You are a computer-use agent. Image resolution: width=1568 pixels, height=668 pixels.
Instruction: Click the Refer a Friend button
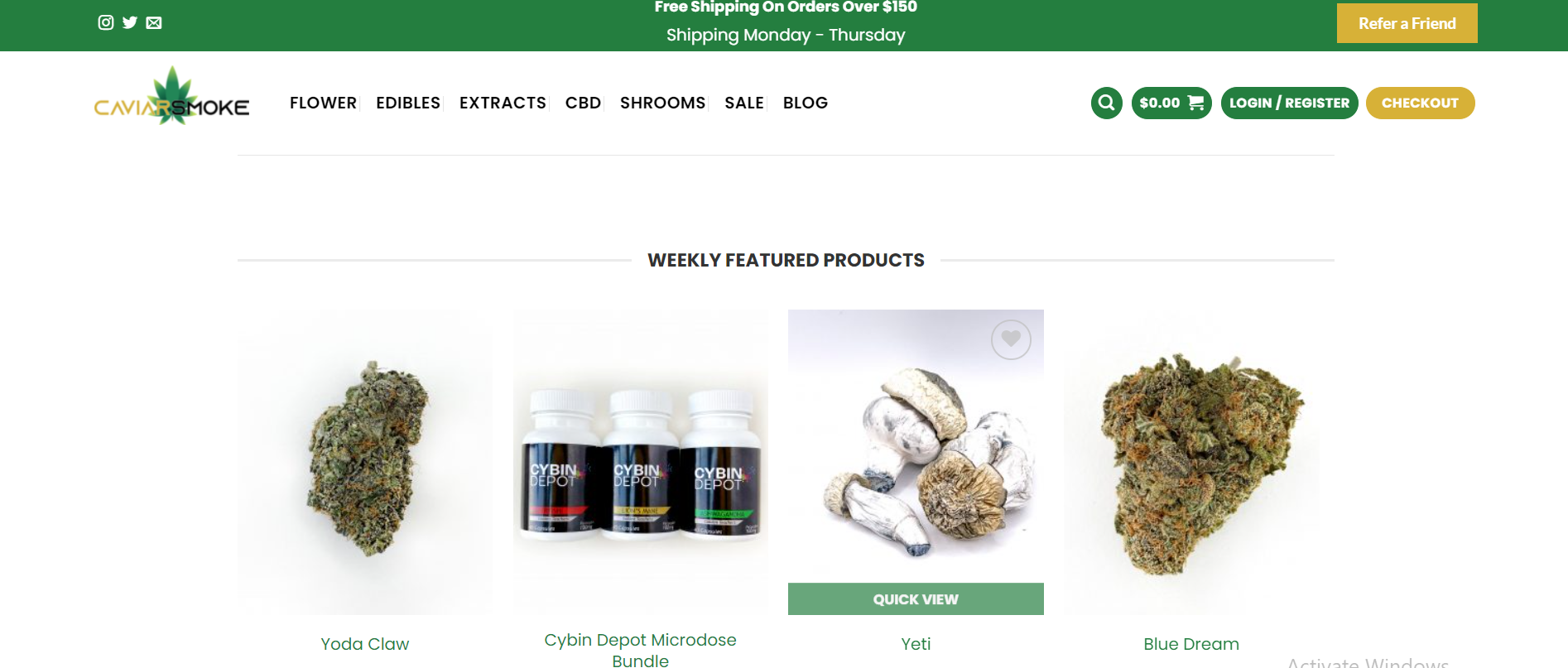[1407, 23]
